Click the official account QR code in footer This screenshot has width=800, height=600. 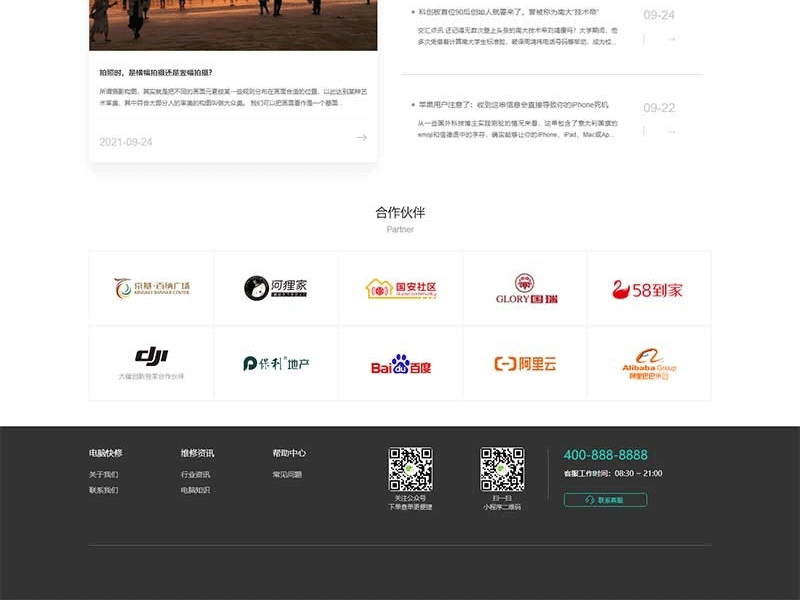click(x=410, y=469)
